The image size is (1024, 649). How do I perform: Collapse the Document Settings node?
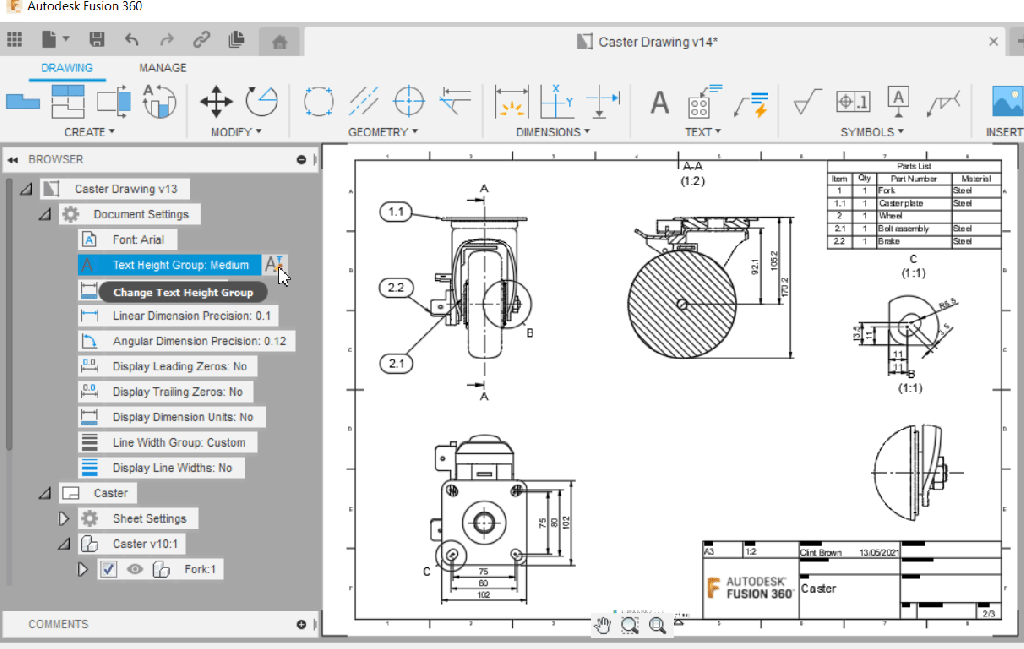[44, 214]
